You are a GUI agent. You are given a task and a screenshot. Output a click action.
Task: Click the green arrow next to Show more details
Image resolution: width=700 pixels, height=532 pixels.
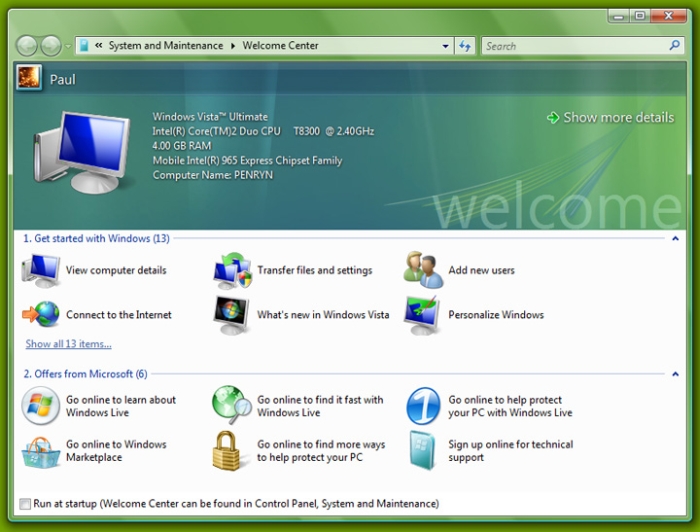coord(553,118)
